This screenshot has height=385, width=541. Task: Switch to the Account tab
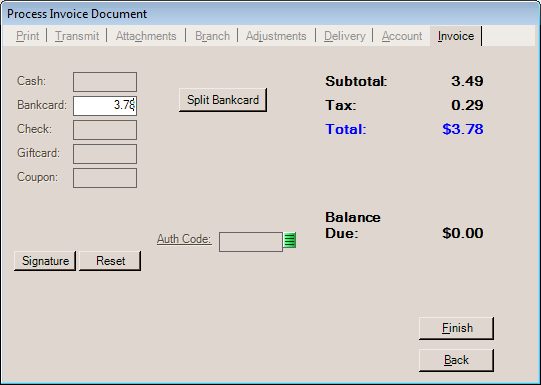[402, 36]
